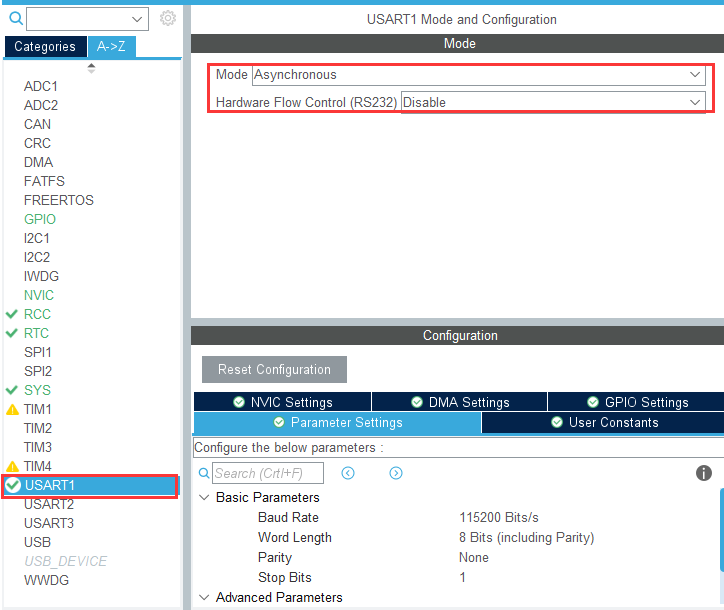The width and height of the screenshot is (724, 610).
Task: Click the parameter search magnifier icon
Action: pyautogui.click(x=204, y=473)
